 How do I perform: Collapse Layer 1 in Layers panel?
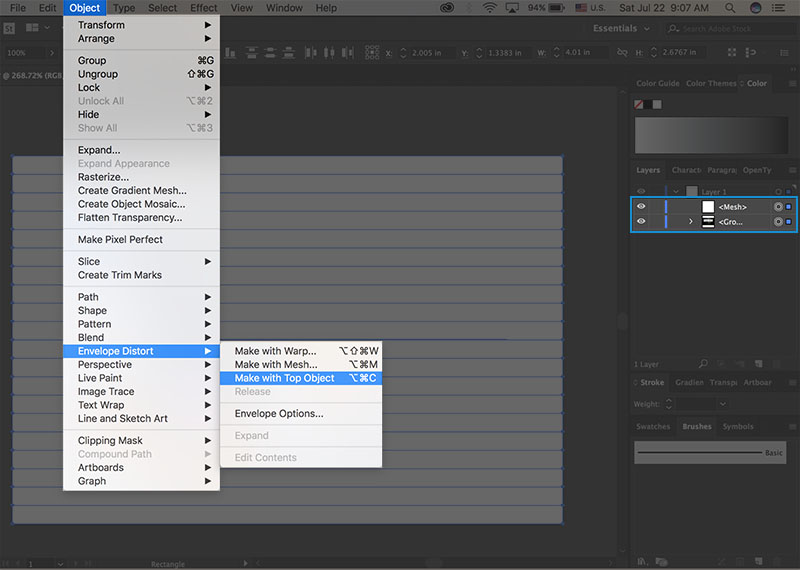pyautogui.click(x=676, y=192)
